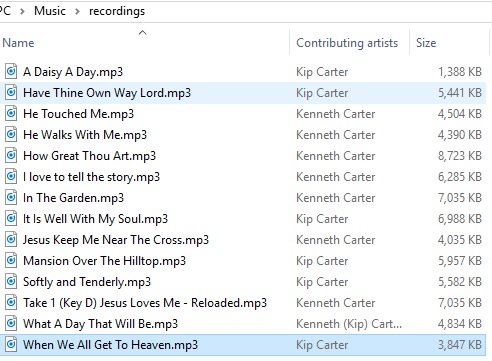Viewport: 492px width, 361px height.
Task: Click the 4,035 KB size value
Action: click(x=460, y=240)
